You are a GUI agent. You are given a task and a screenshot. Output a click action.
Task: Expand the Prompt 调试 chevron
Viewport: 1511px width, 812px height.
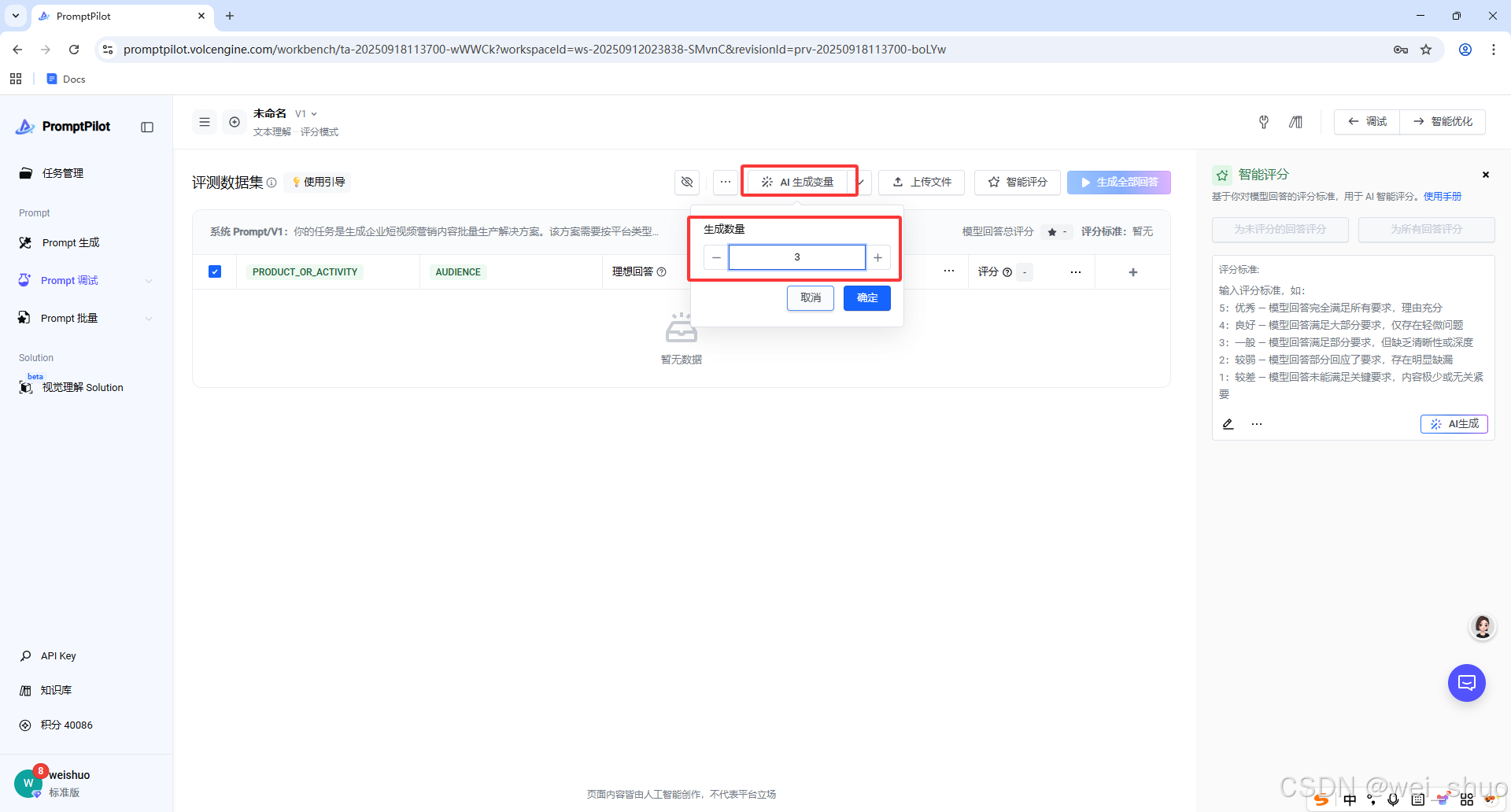(149, 281)
